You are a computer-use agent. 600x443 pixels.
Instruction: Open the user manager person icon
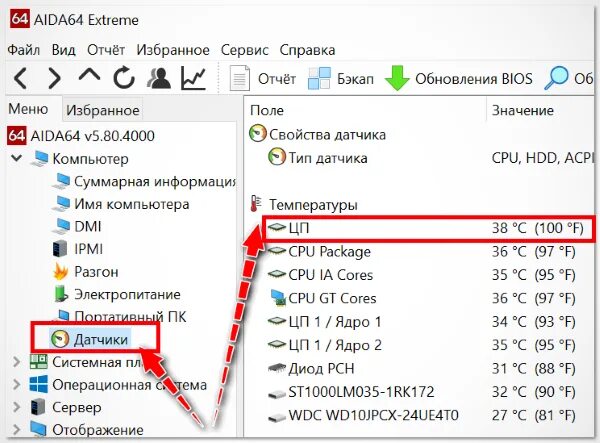tap(158, 78)
